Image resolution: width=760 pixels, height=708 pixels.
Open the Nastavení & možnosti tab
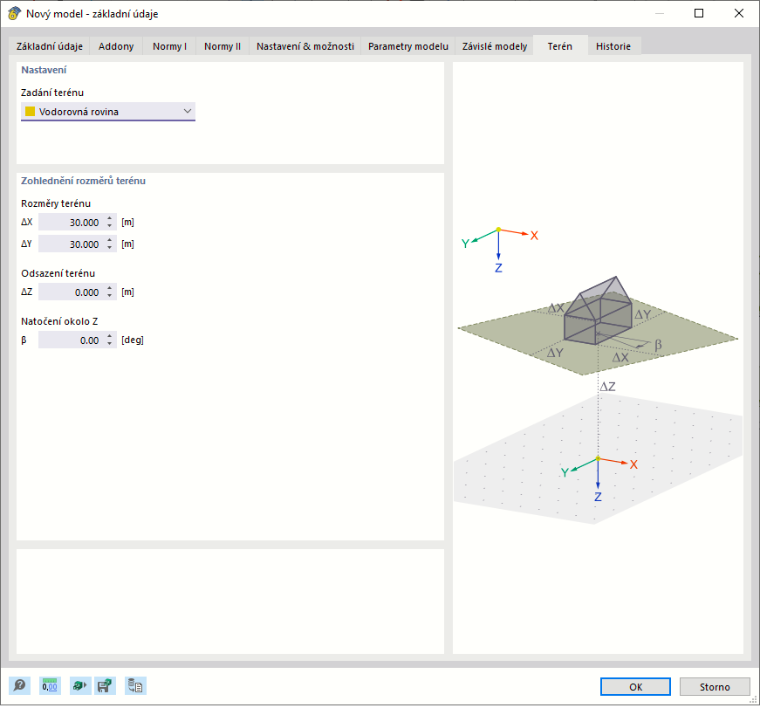coord(305,47)
